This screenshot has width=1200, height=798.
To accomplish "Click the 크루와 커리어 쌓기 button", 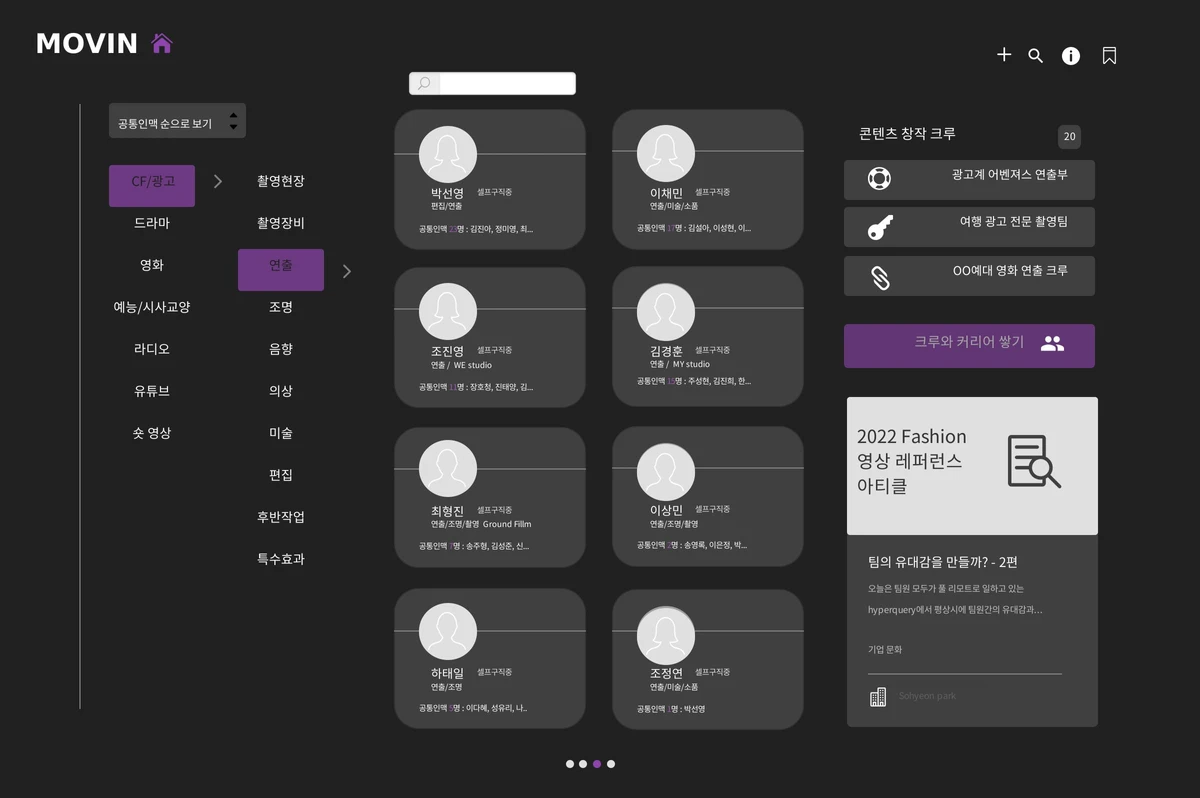I will pyautogui.click(x=969, y=346).
